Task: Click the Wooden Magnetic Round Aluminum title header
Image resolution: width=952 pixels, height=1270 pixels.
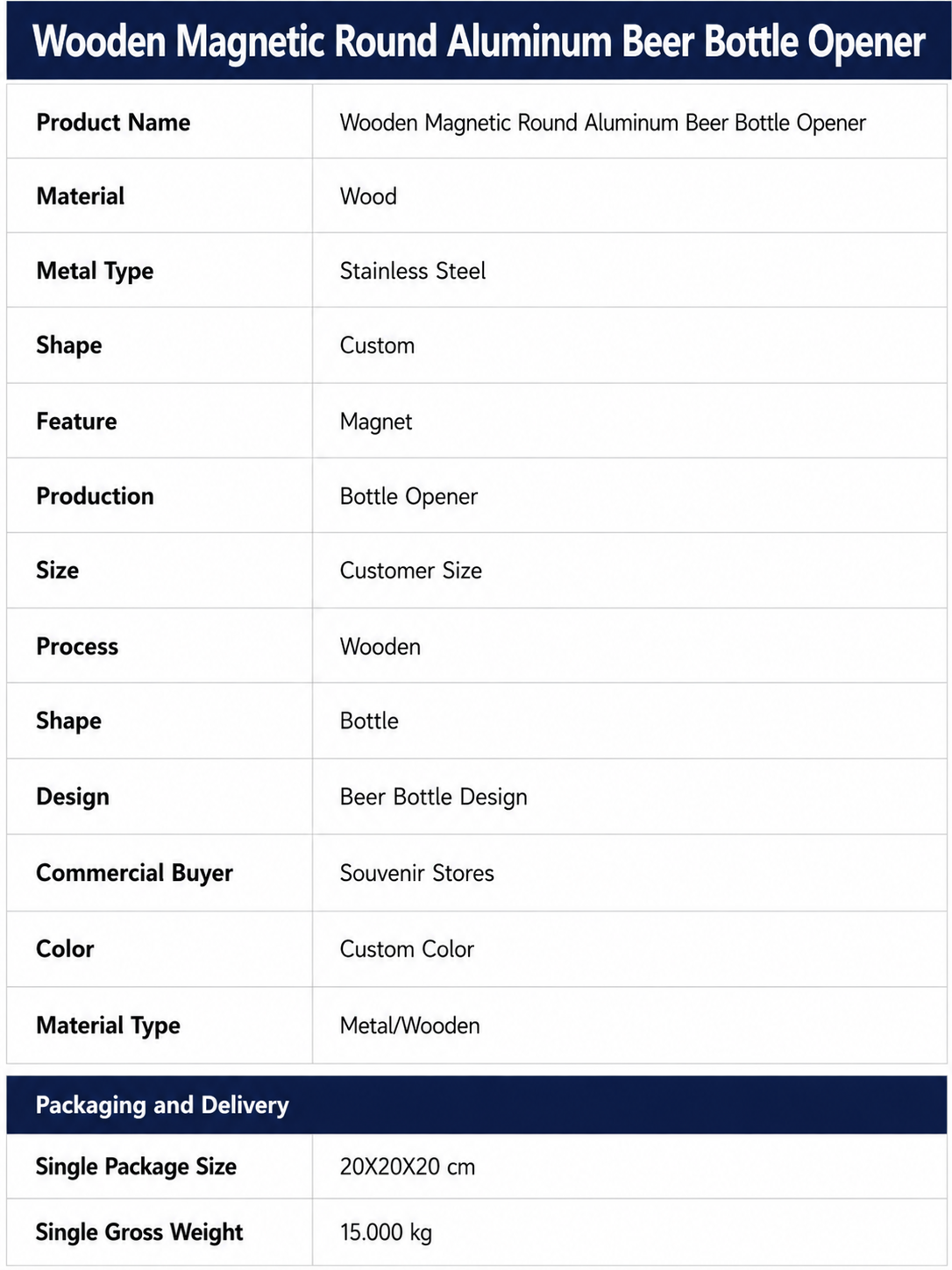Action: click(478, 41)
